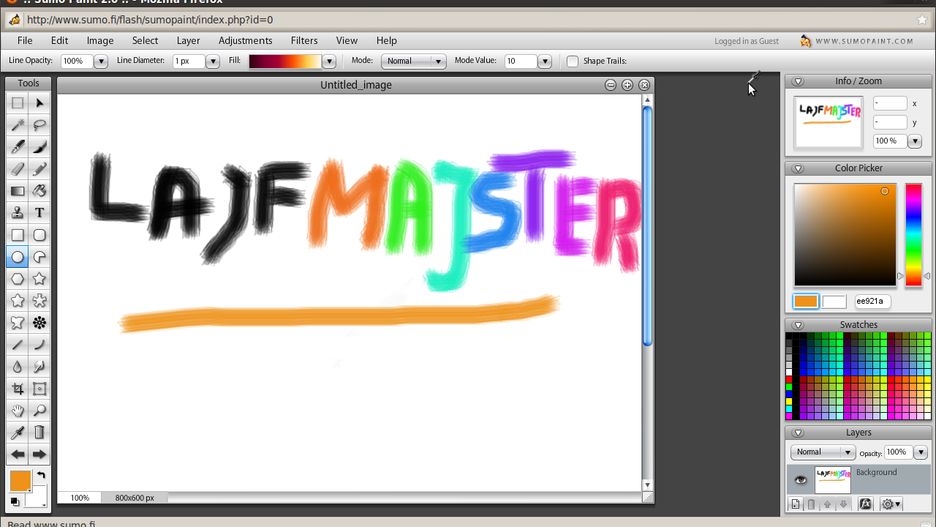The image size is (936, 527).
Task: Open the Line Opacity dropdown
Action: coord(100,61)
